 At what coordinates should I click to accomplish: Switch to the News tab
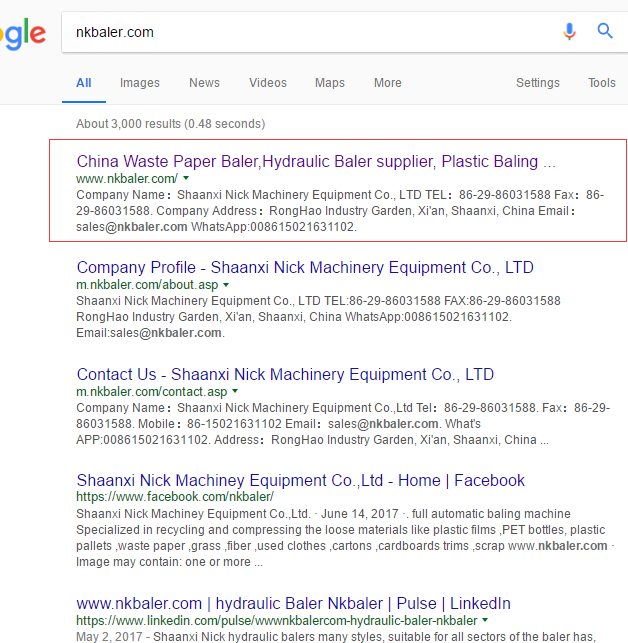204,83
